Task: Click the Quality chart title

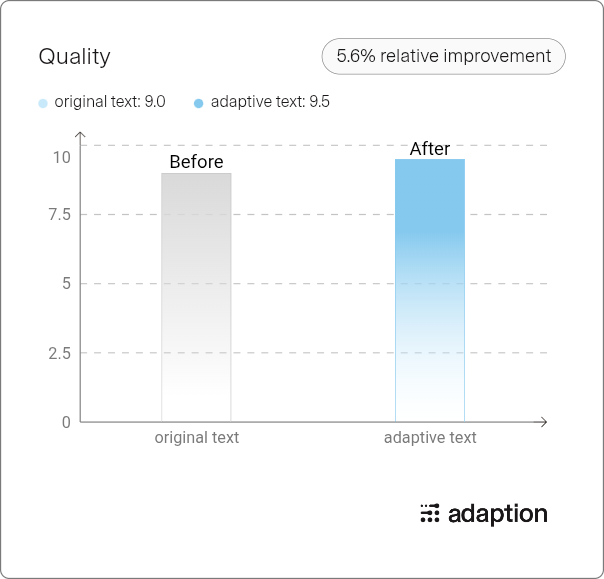Action: pyautogui.click(x=74, y=57)
